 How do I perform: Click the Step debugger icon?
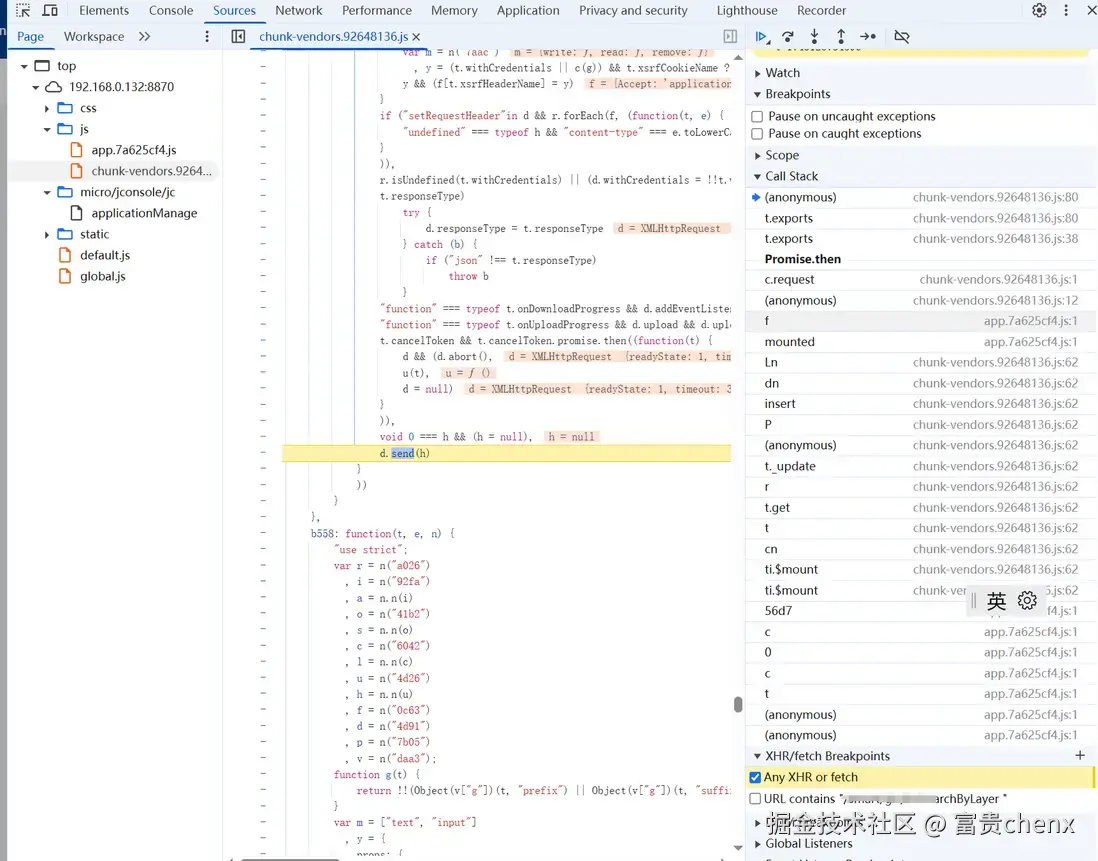(868, 36)
